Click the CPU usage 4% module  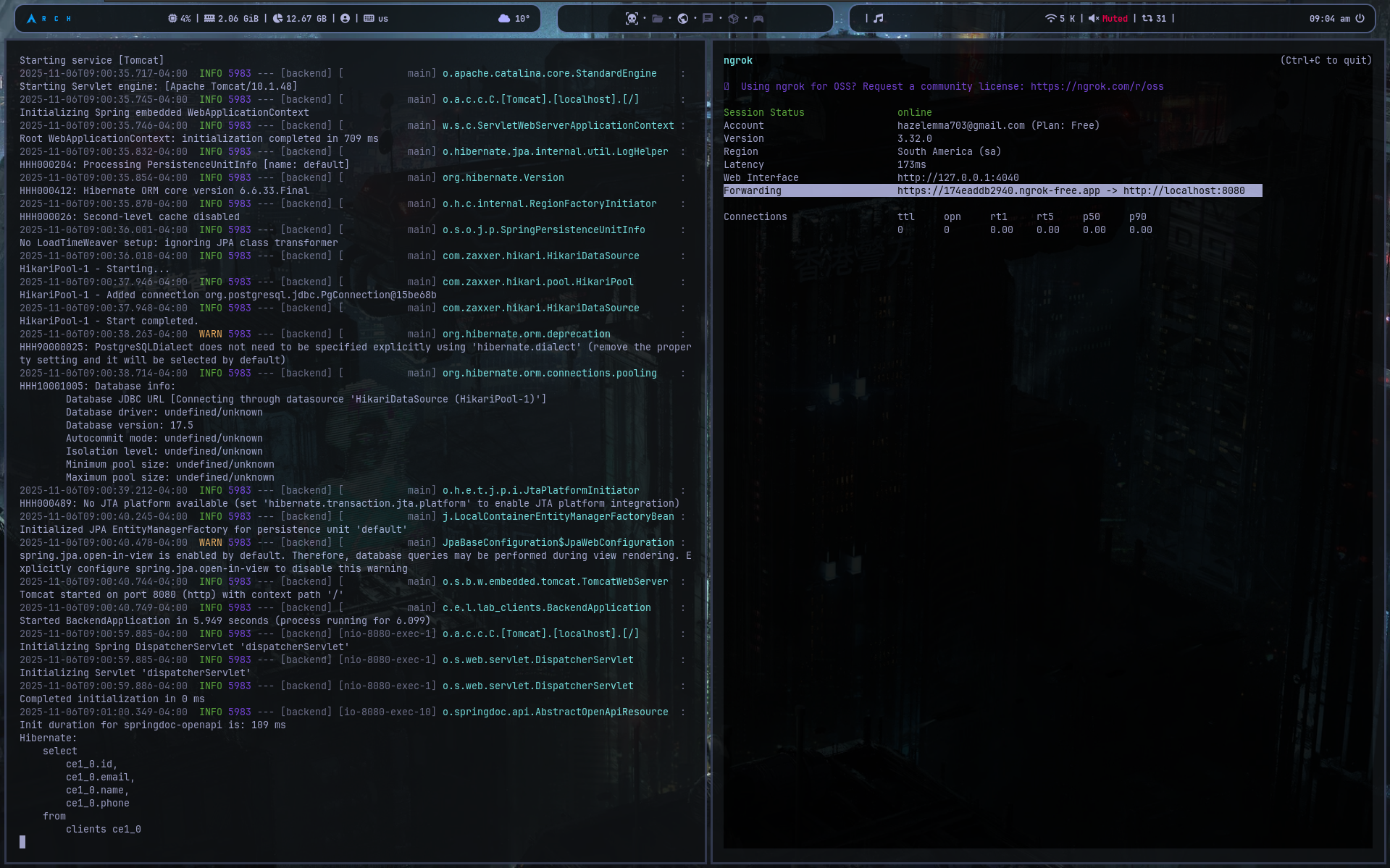click(x=179, y=19)
